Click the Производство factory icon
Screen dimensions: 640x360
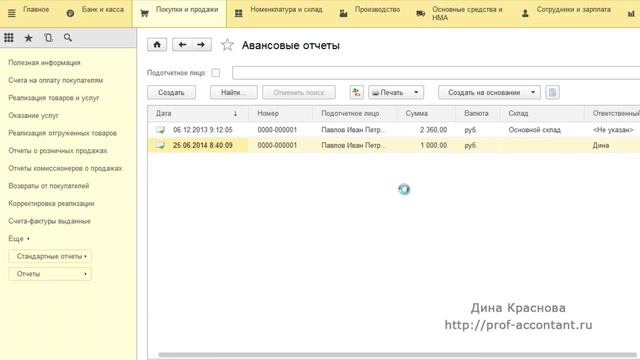coord(343,13)
